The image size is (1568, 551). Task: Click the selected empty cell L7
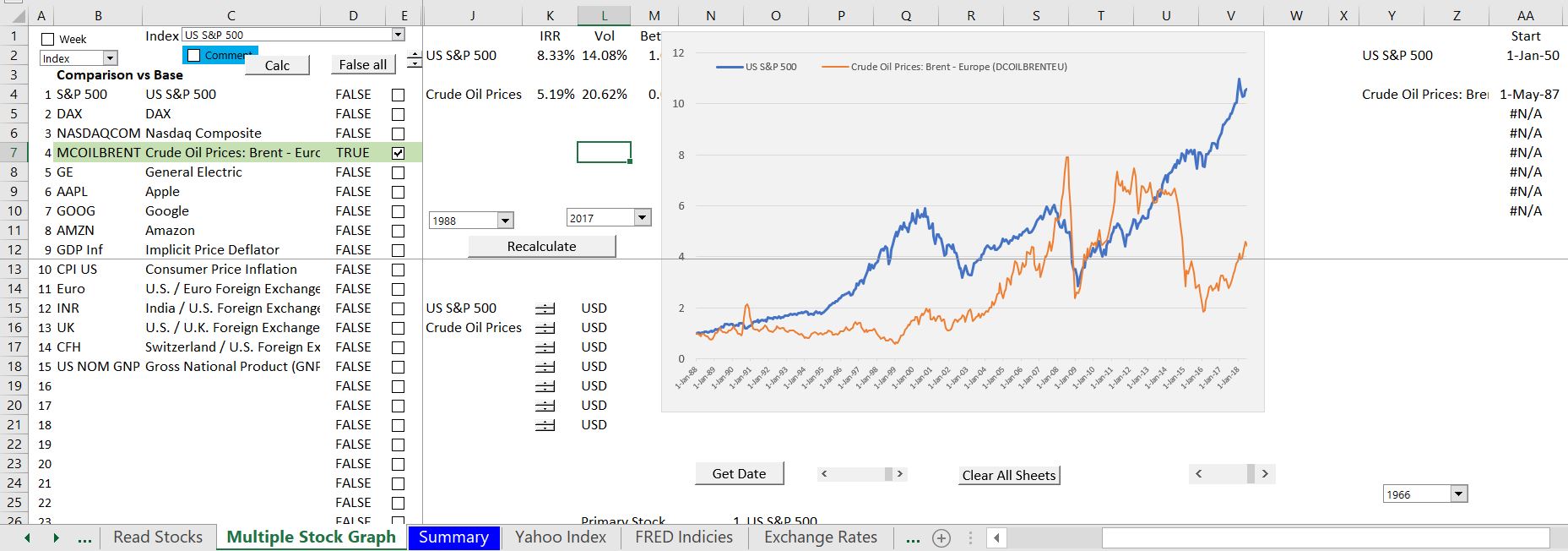click(x=604, y=152)
